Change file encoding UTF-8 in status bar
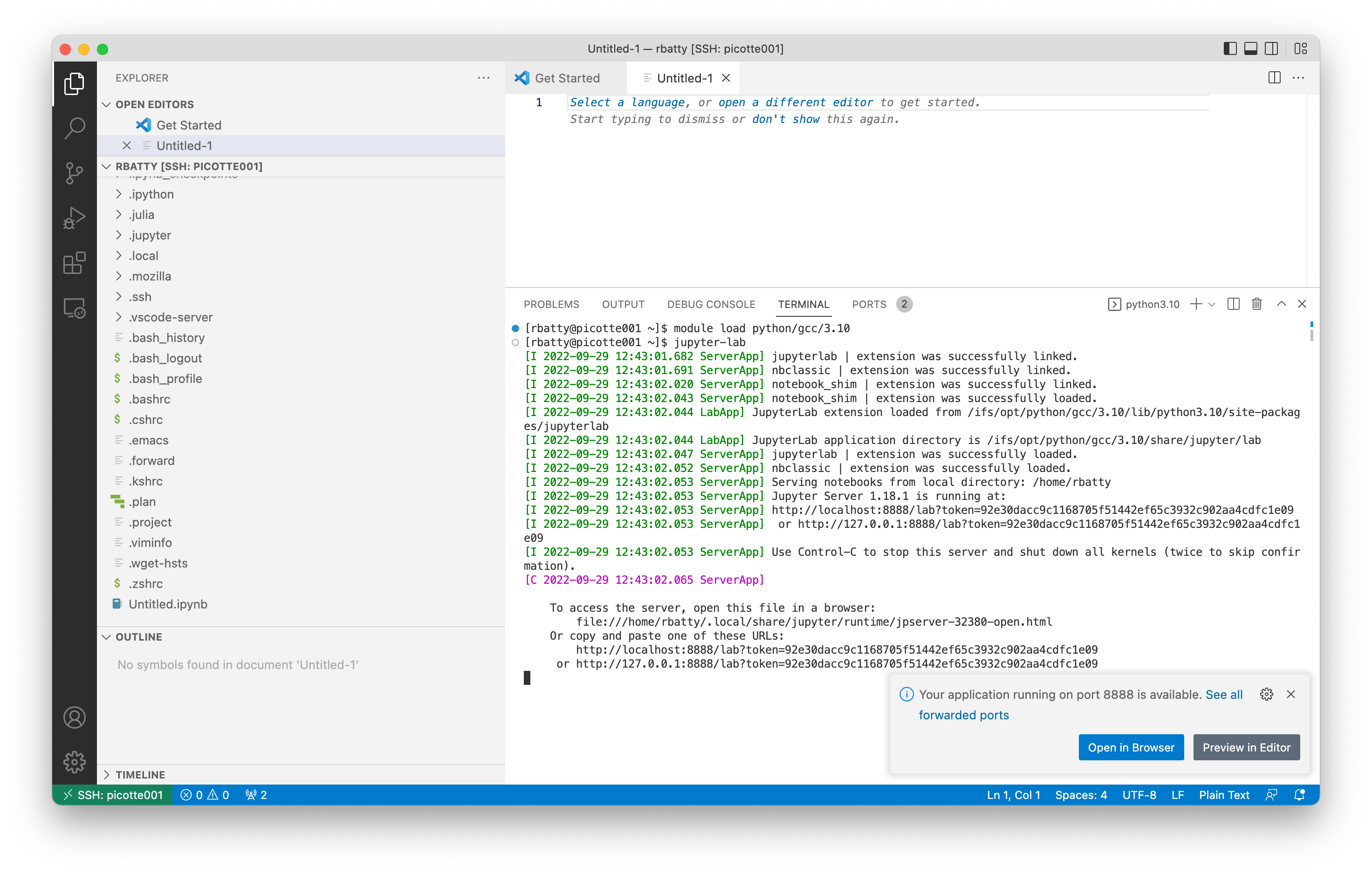The height and width of the screenshot is (874, 1372). [x=1139, y=795]
